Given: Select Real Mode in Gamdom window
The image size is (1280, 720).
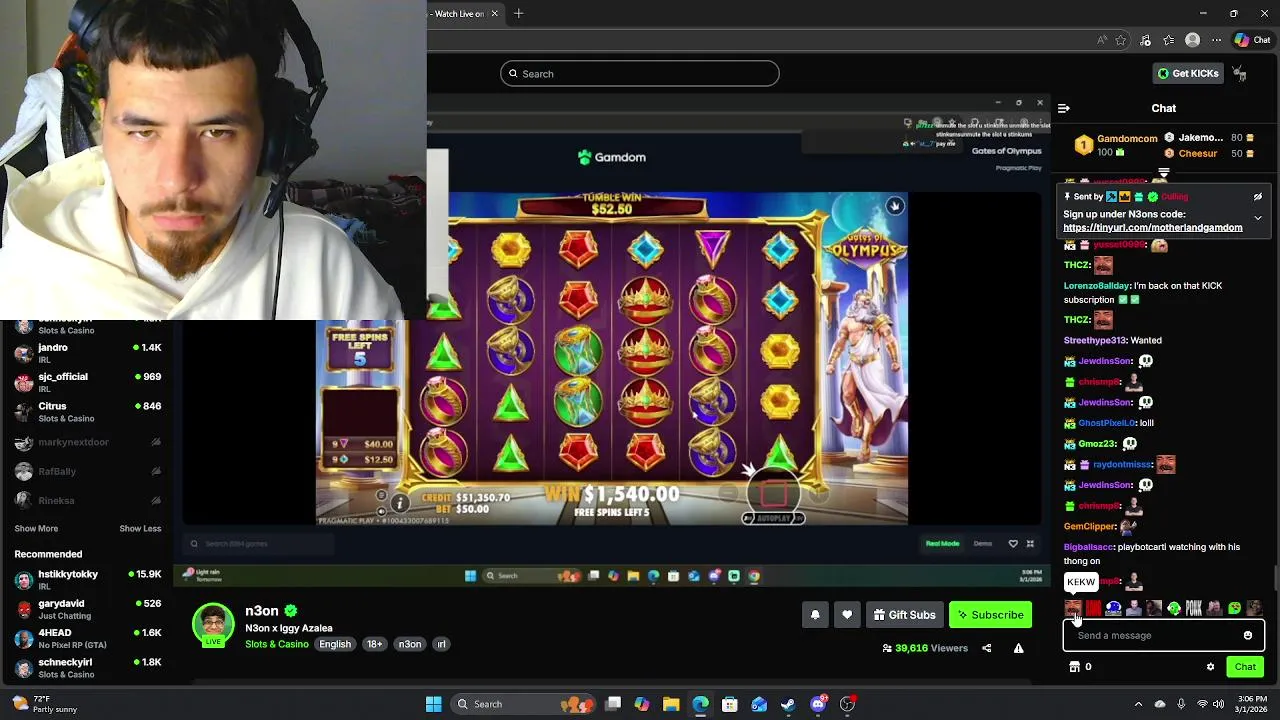Looking at the screenshot, I should [x=942, y=543].
